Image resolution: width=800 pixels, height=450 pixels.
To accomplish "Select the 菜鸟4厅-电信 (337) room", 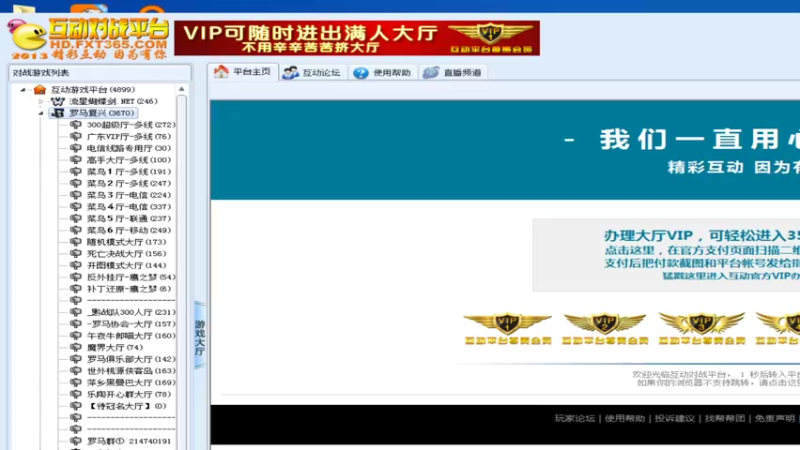I will click(x=129, y=207).
